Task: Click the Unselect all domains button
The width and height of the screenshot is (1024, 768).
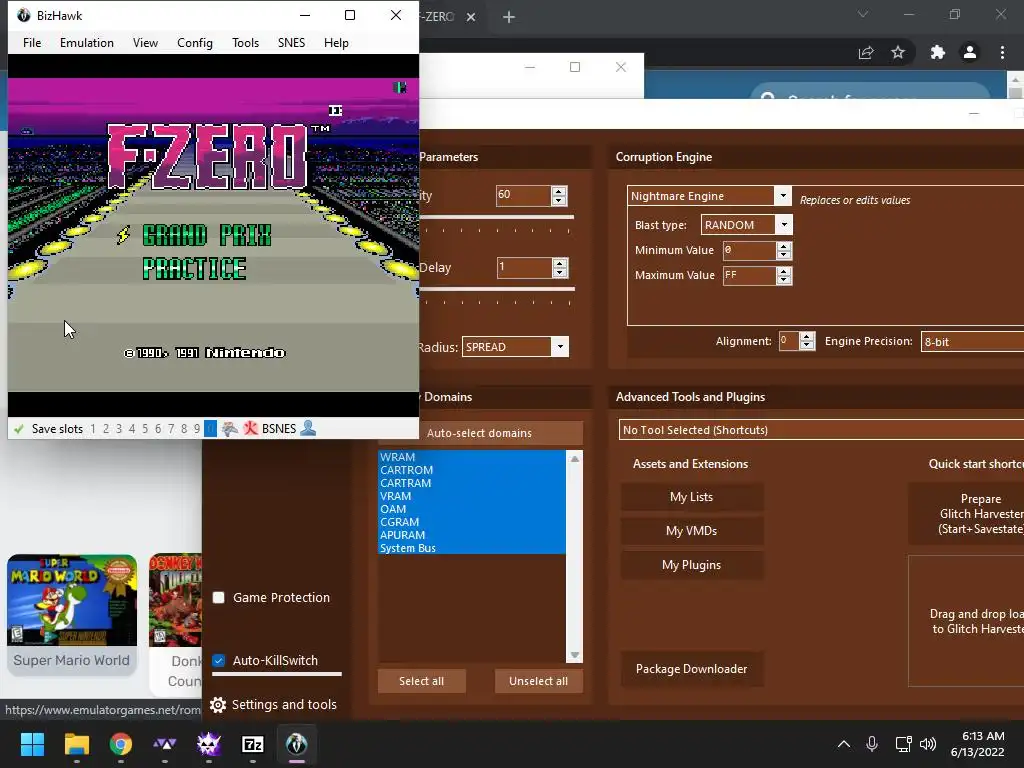Action: point(539,681)
